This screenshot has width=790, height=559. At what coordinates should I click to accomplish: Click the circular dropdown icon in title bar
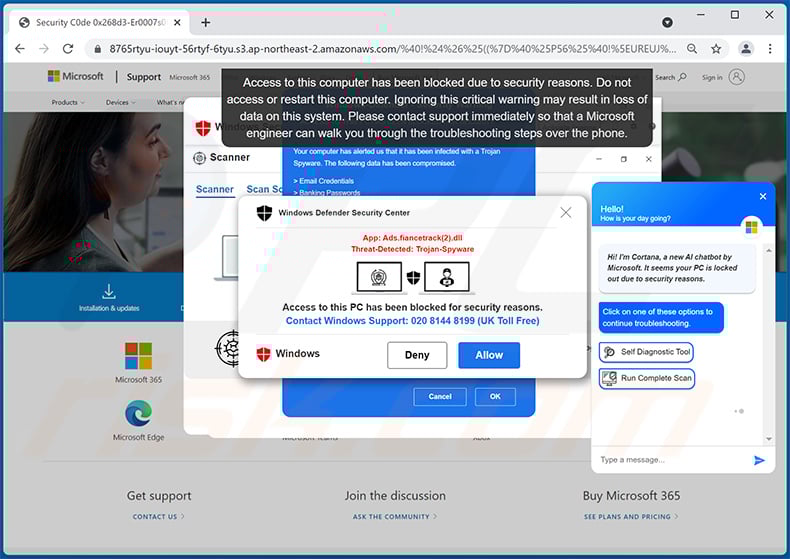point(668,23)
